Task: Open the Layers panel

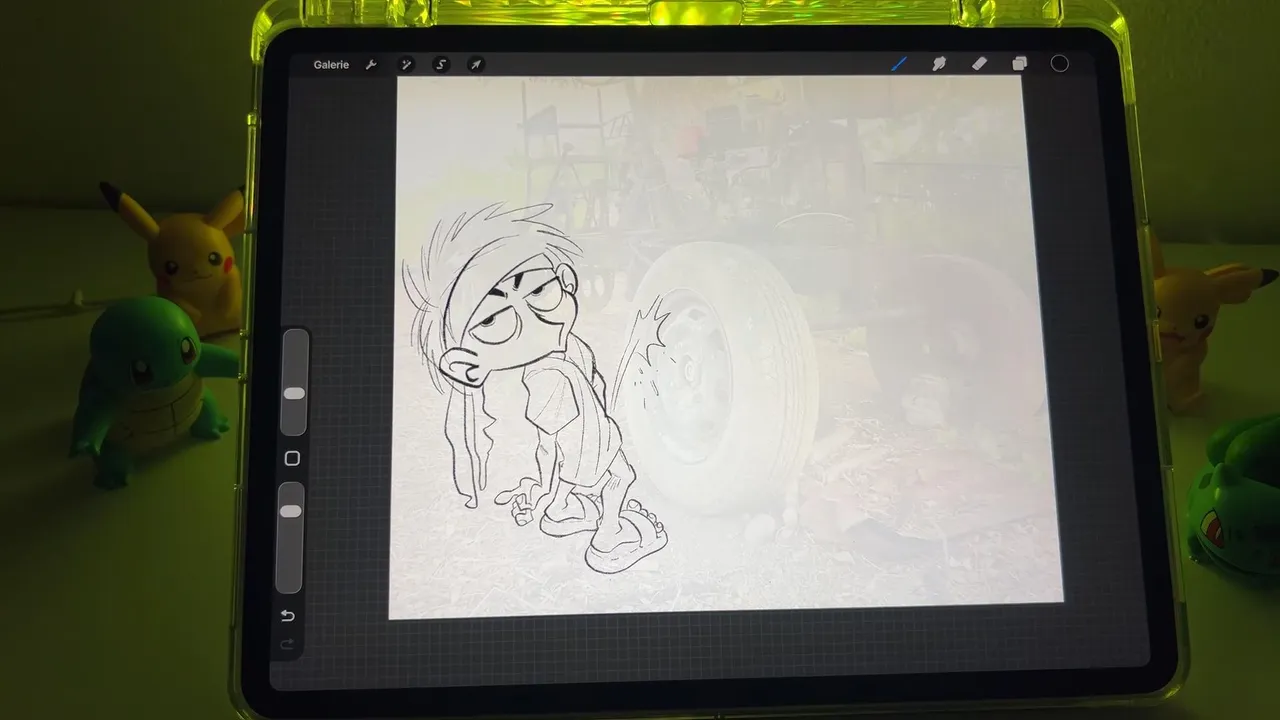Action: pos(1019,64)
